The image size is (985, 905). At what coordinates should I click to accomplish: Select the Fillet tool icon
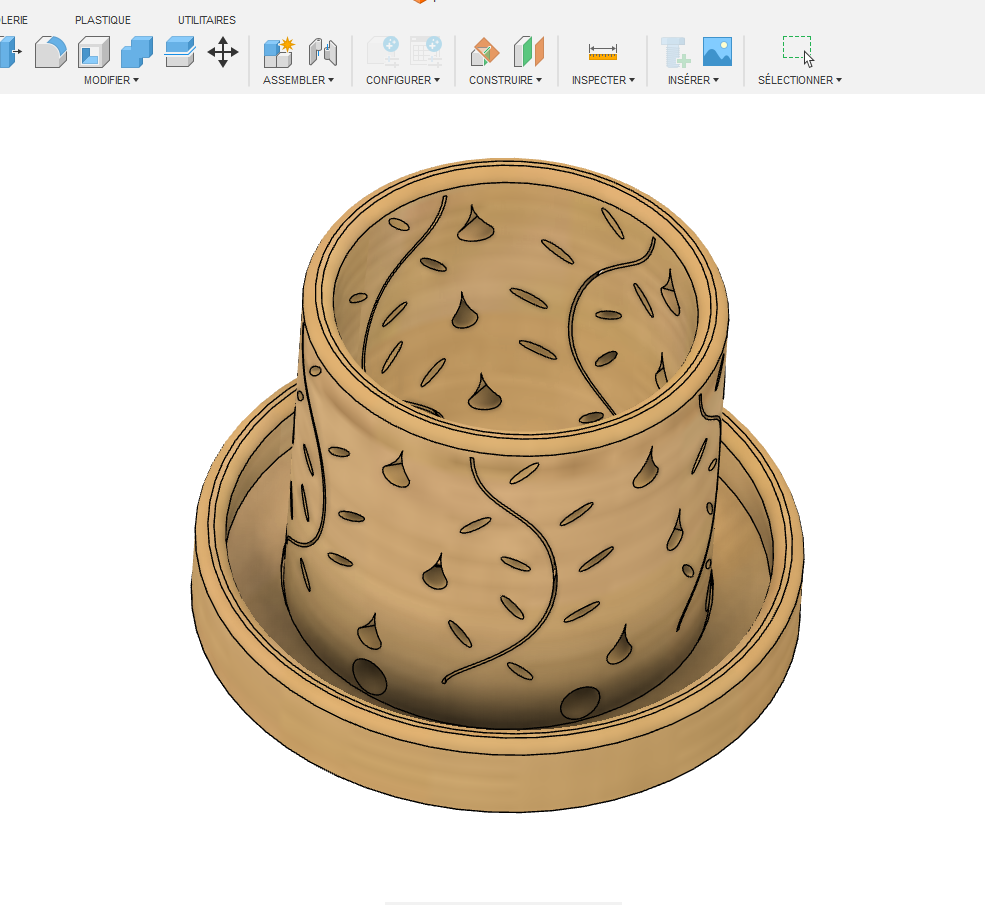coord(51,51)
